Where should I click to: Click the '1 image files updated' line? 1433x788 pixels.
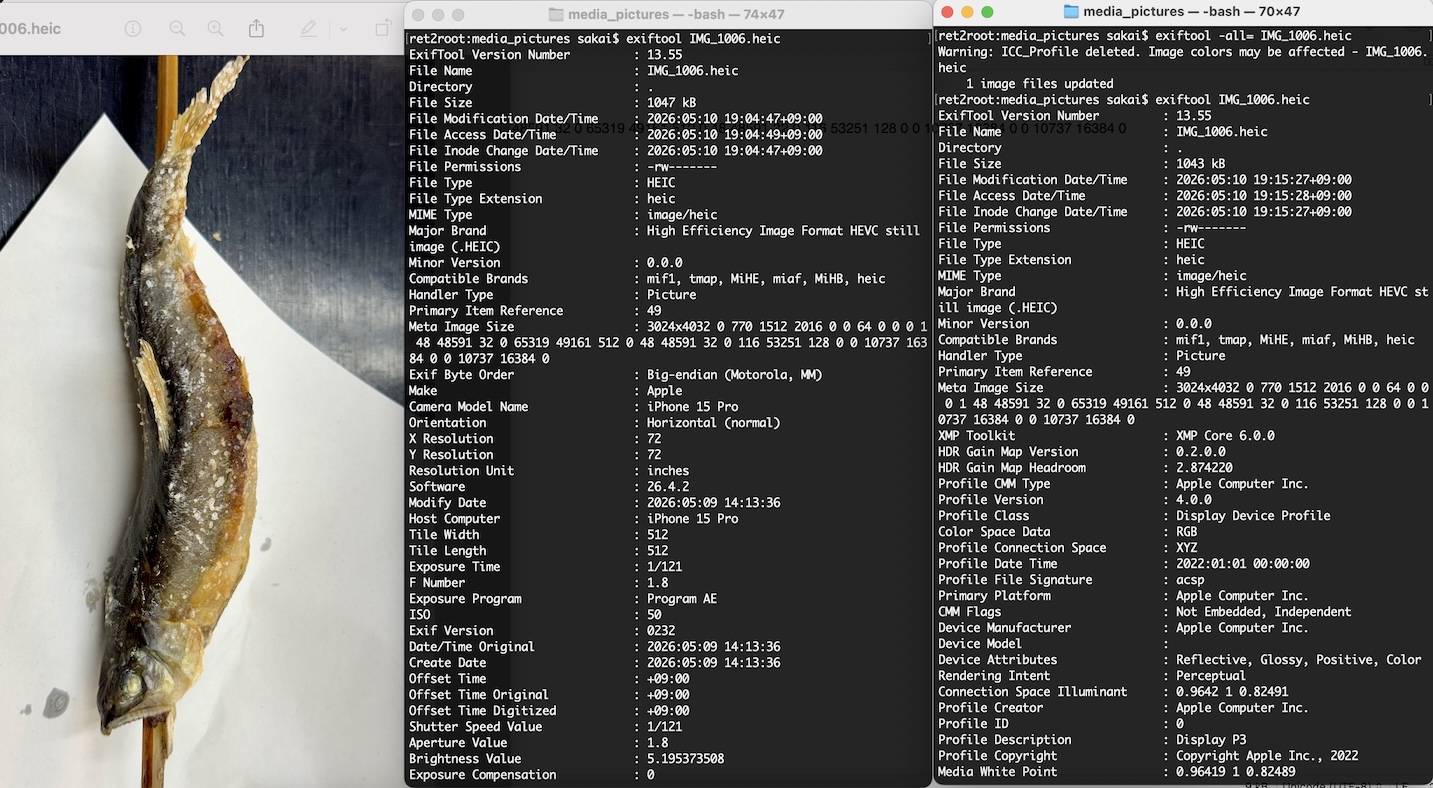(1040, 84)
